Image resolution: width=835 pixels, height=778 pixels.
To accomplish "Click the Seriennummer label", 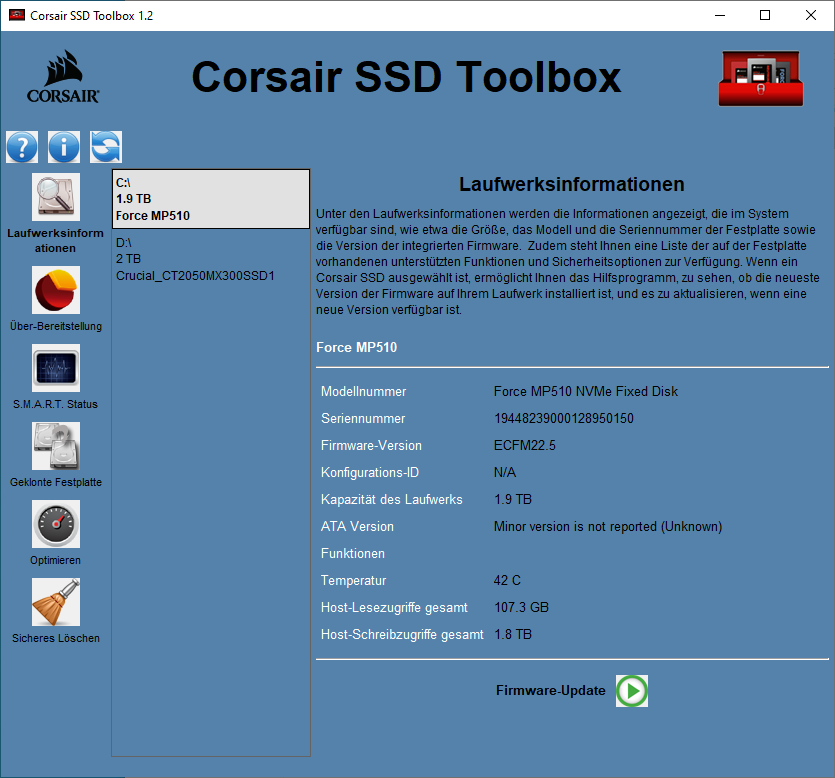I will [x=363, y=419].
